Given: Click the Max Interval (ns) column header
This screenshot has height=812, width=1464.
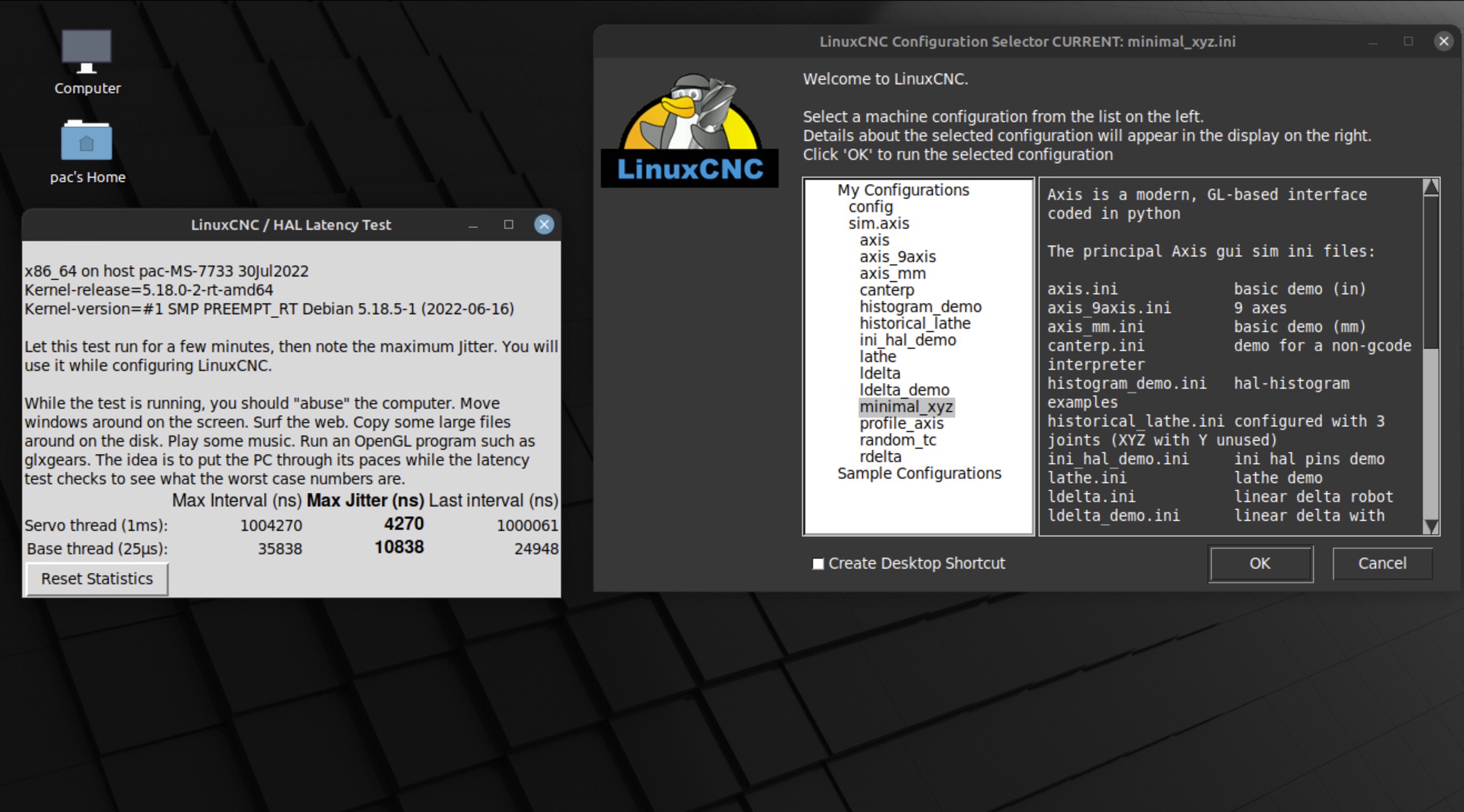Looking at the screenshot, I should [x=237, y=500].
